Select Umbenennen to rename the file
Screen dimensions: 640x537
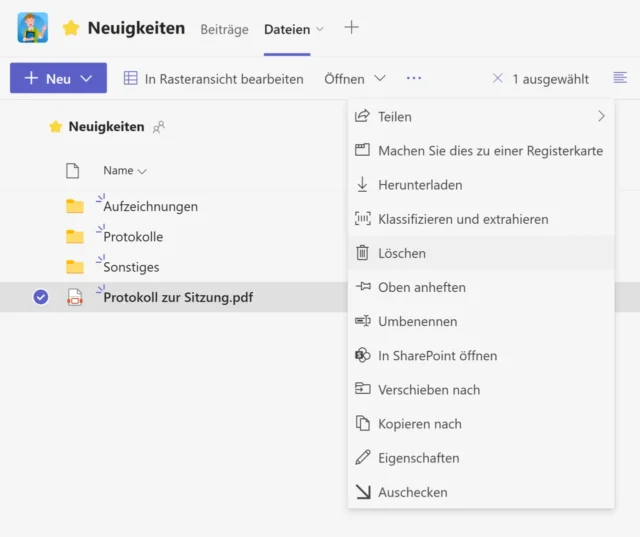[417, 321]
